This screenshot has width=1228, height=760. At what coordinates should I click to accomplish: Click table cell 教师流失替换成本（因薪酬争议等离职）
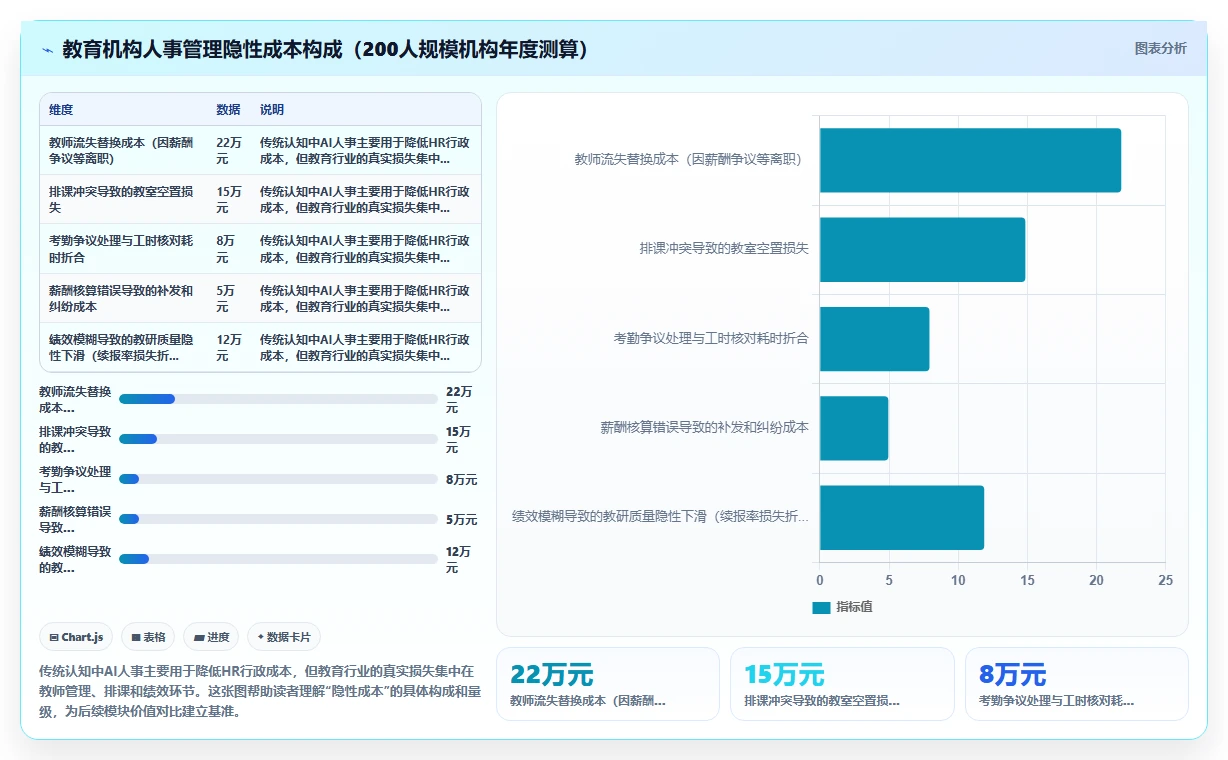coord(122,150)
